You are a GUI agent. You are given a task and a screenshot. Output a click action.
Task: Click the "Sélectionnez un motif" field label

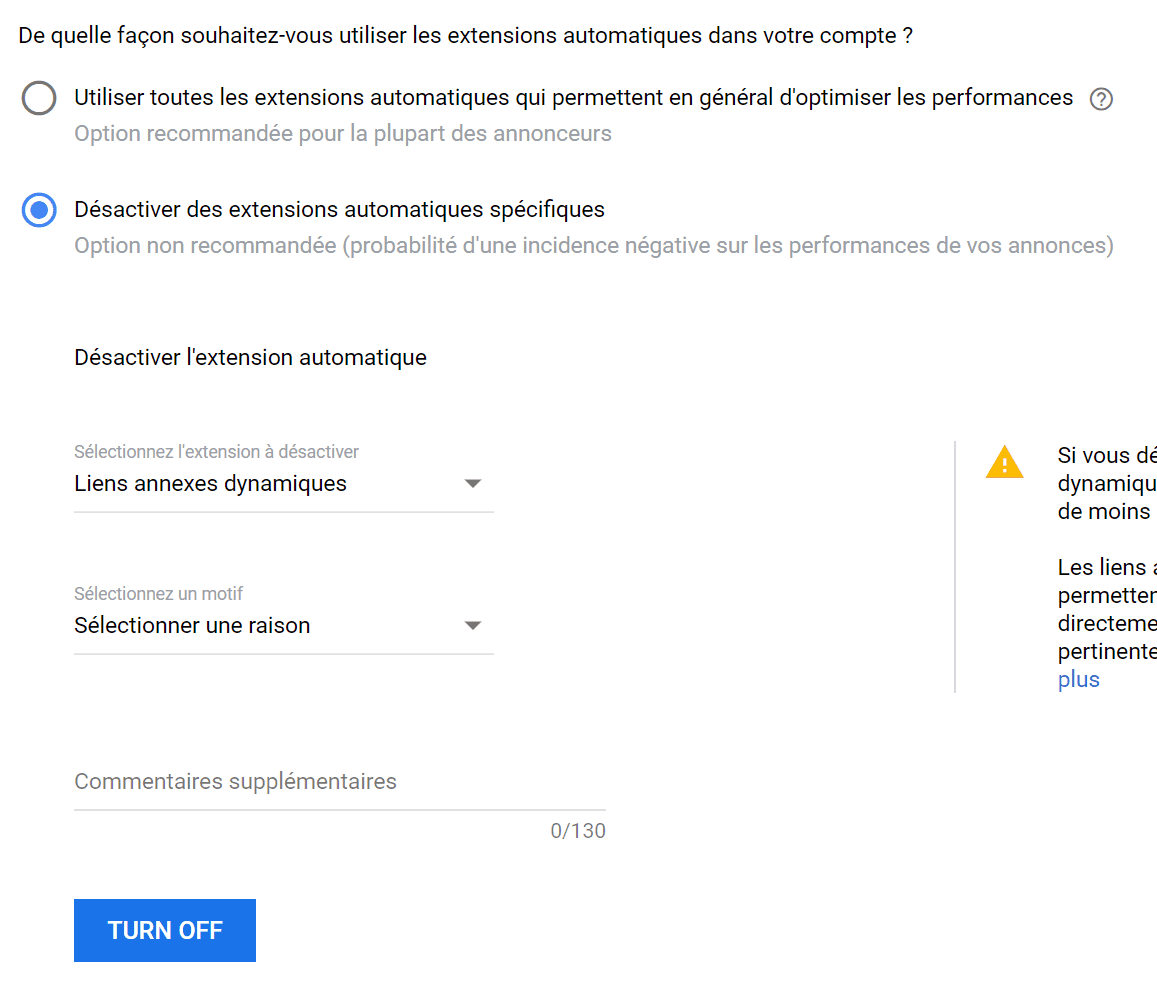tap(158, 594)
